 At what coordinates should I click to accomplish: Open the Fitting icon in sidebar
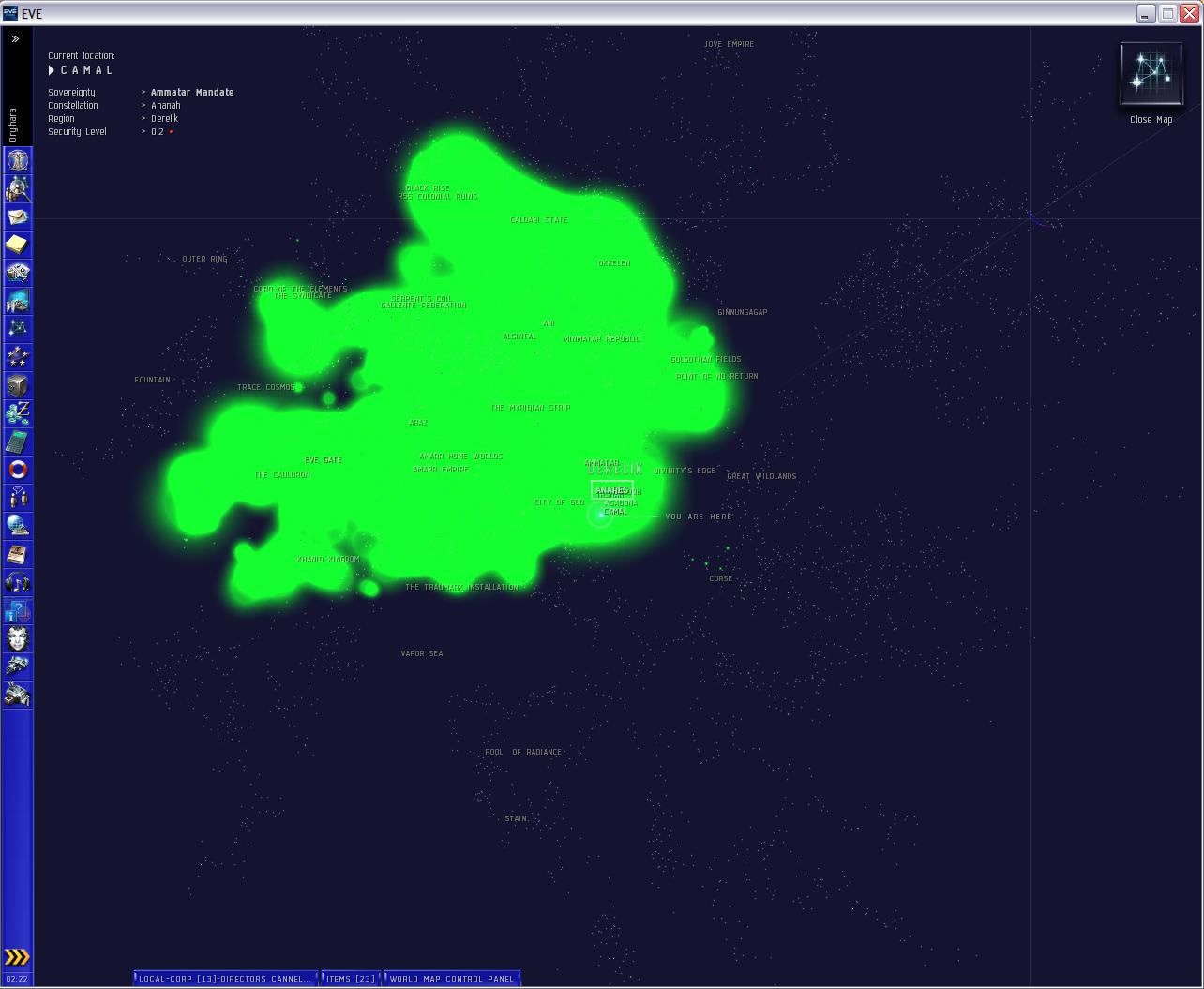tap(17, 273)
